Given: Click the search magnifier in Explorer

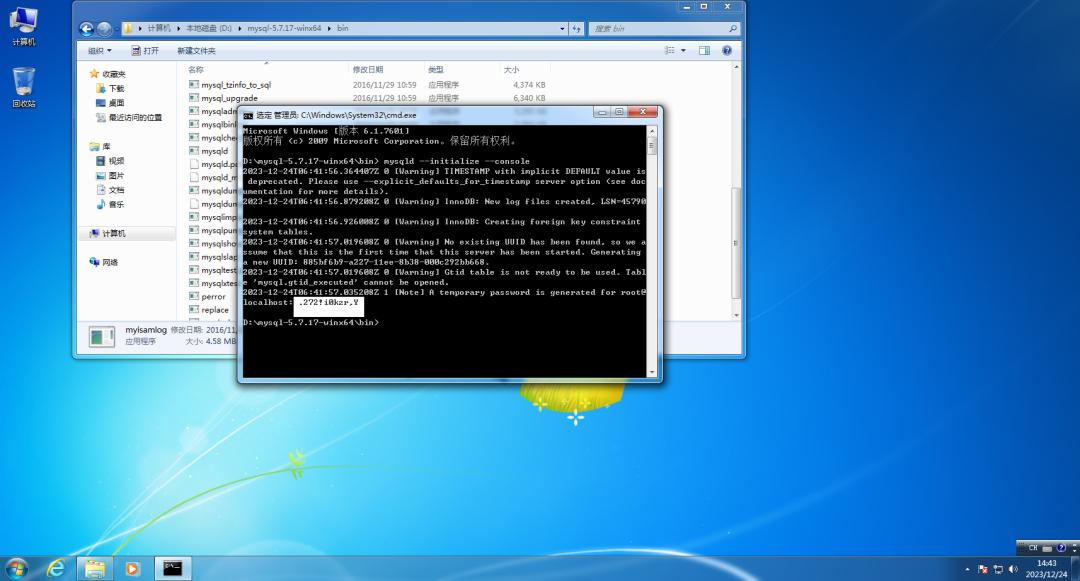Looking at the screenshot, I should [x=733, y=29].
